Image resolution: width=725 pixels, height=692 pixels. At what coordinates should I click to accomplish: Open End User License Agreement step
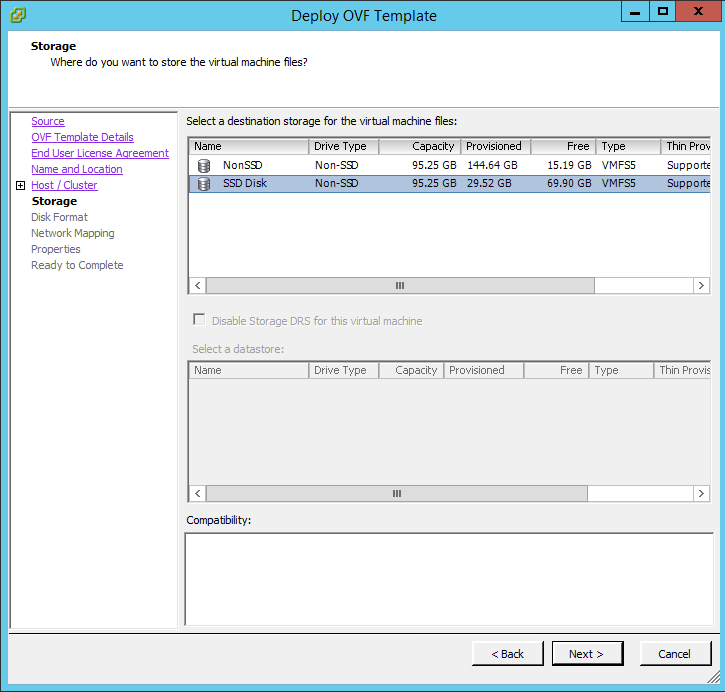[x=100, y=153]
